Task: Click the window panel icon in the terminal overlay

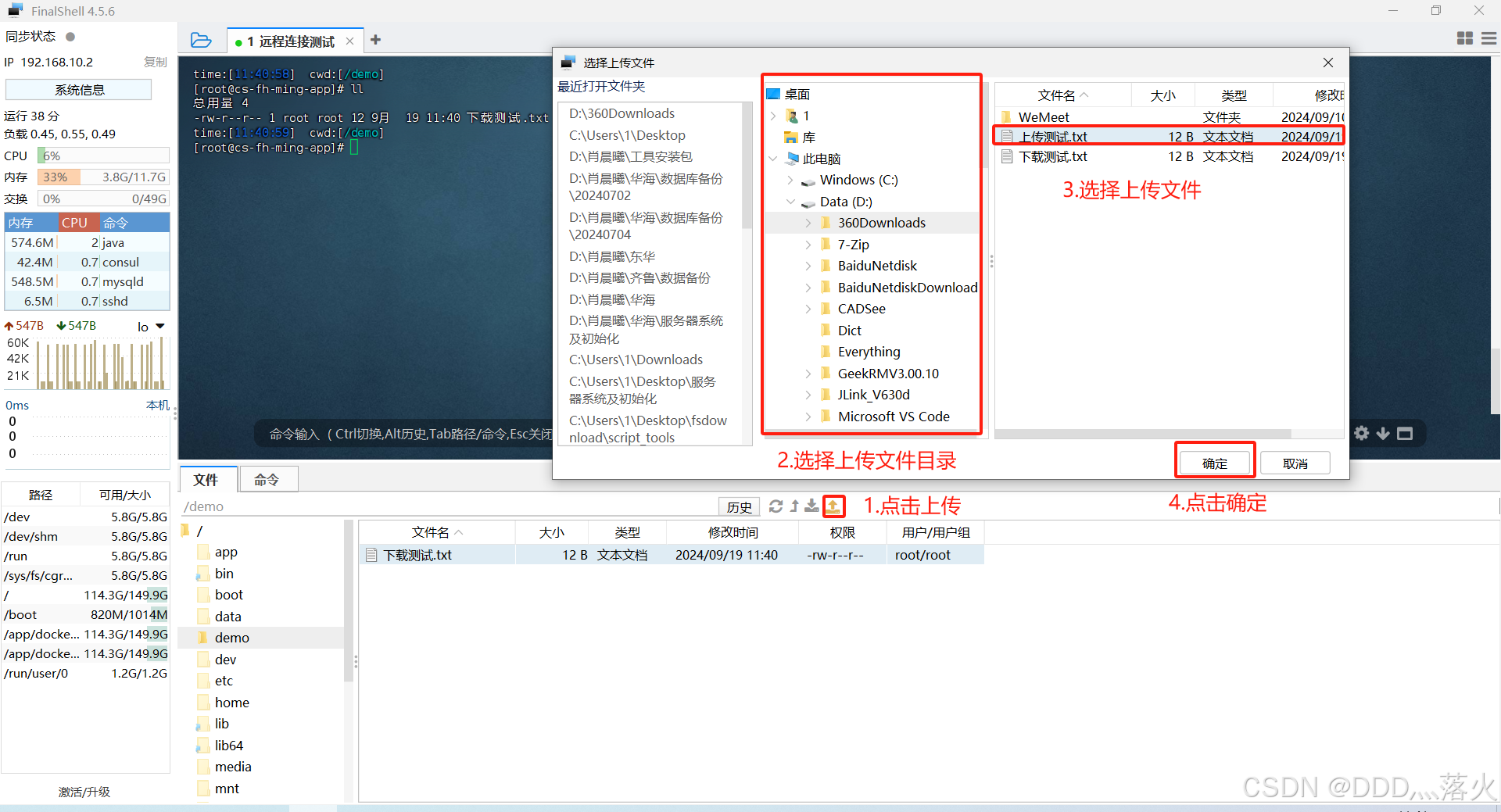Action: [1405, 432]
